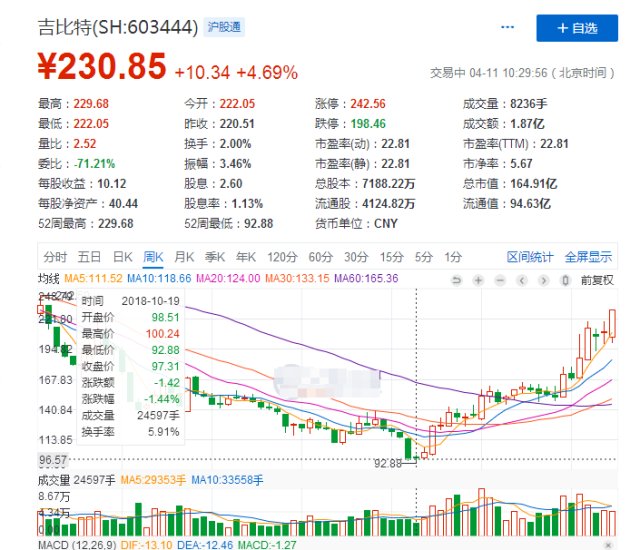
Task: Click the stock title 吉比特(SH:603444)
Action: (118, 28)
